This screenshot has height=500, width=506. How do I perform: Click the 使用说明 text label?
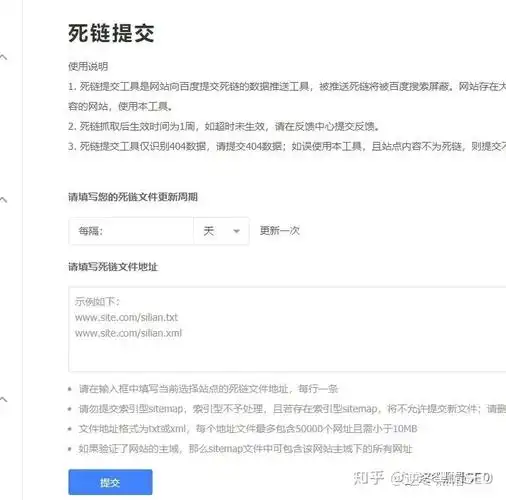[x=88, y=66]
